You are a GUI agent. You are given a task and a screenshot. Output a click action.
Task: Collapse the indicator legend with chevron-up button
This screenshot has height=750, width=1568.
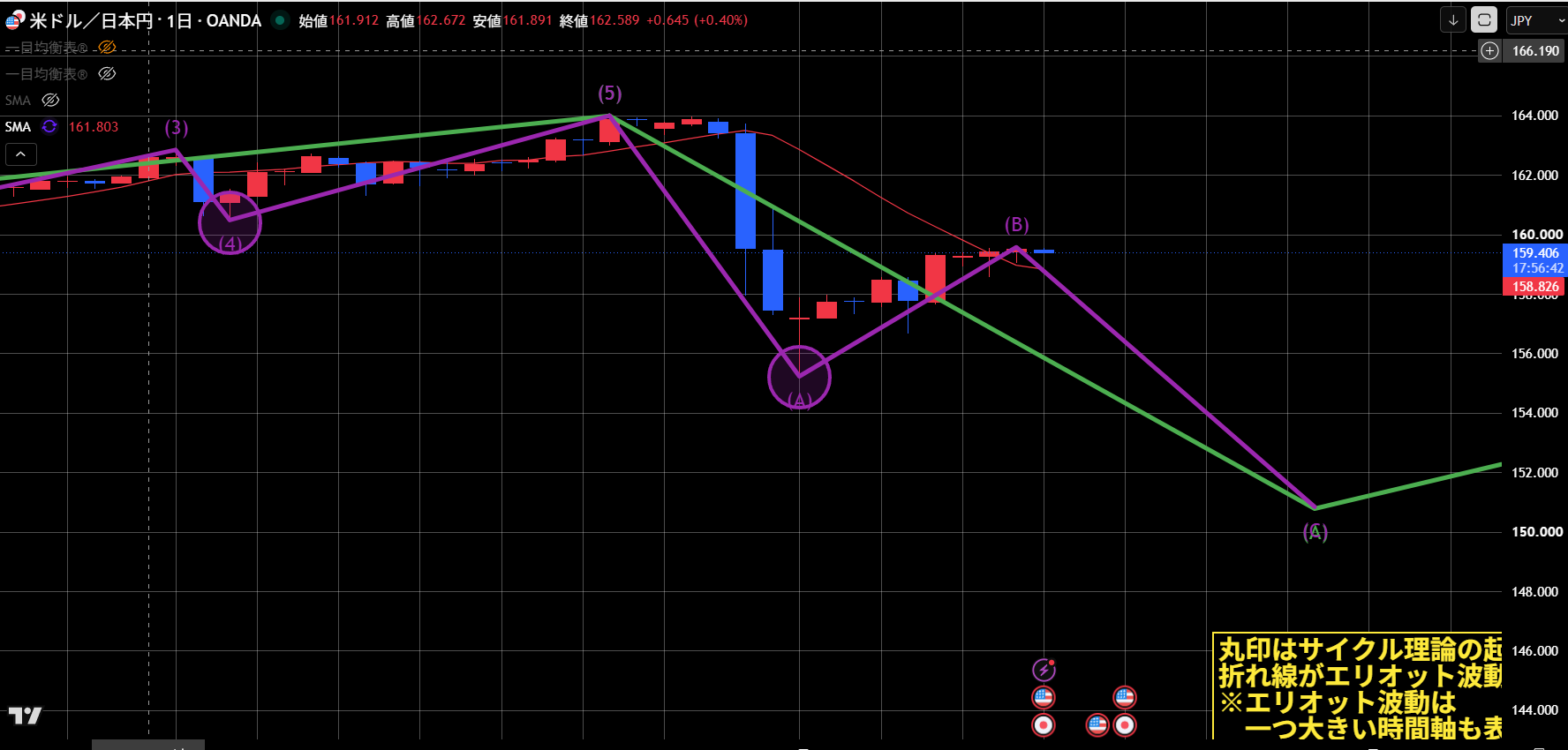21,154
